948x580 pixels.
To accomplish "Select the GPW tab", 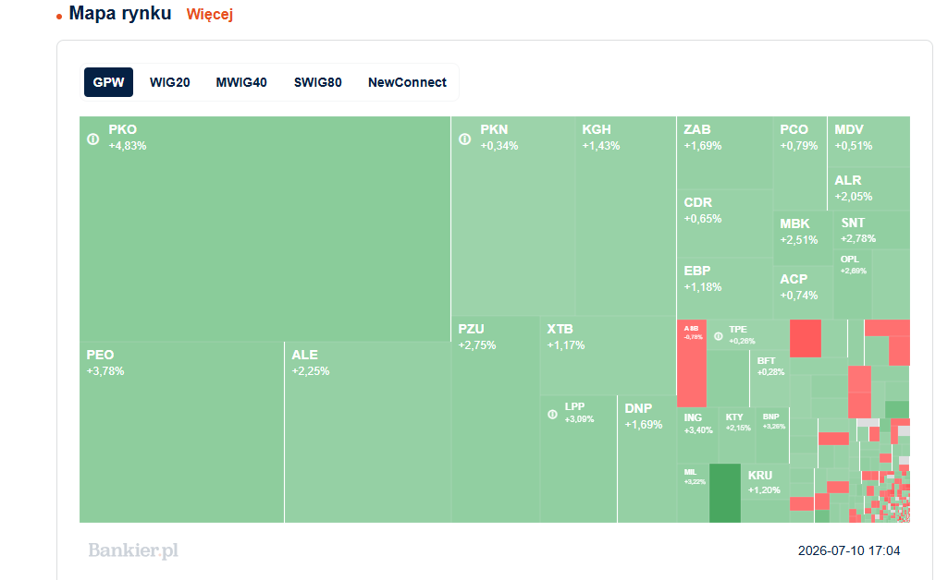I will 108,82.
